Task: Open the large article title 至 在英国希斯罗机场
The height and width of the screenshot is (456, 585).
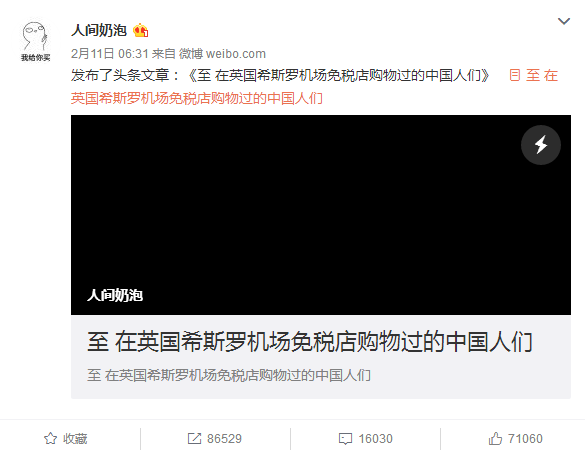Action: 310,341
